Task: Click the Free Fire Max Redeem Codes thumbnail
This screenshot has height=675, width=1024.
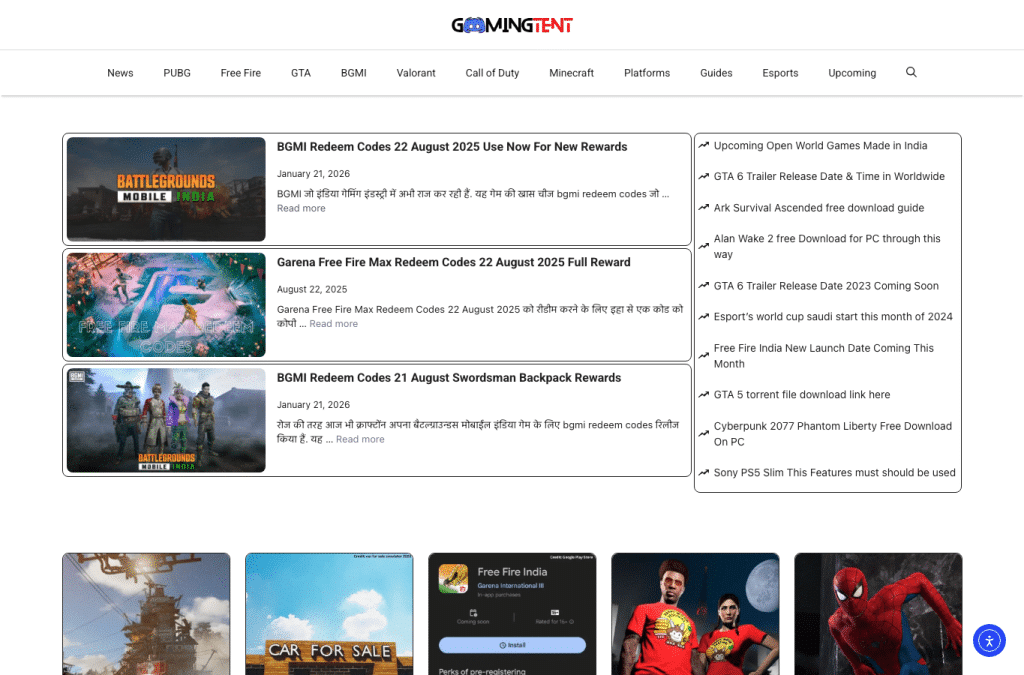Action: [166, 305]
